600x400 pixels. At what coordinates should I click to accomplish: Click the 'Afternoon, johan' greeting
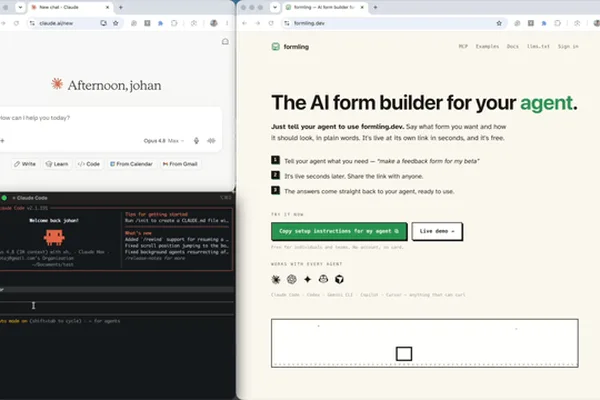coord(114,85)
